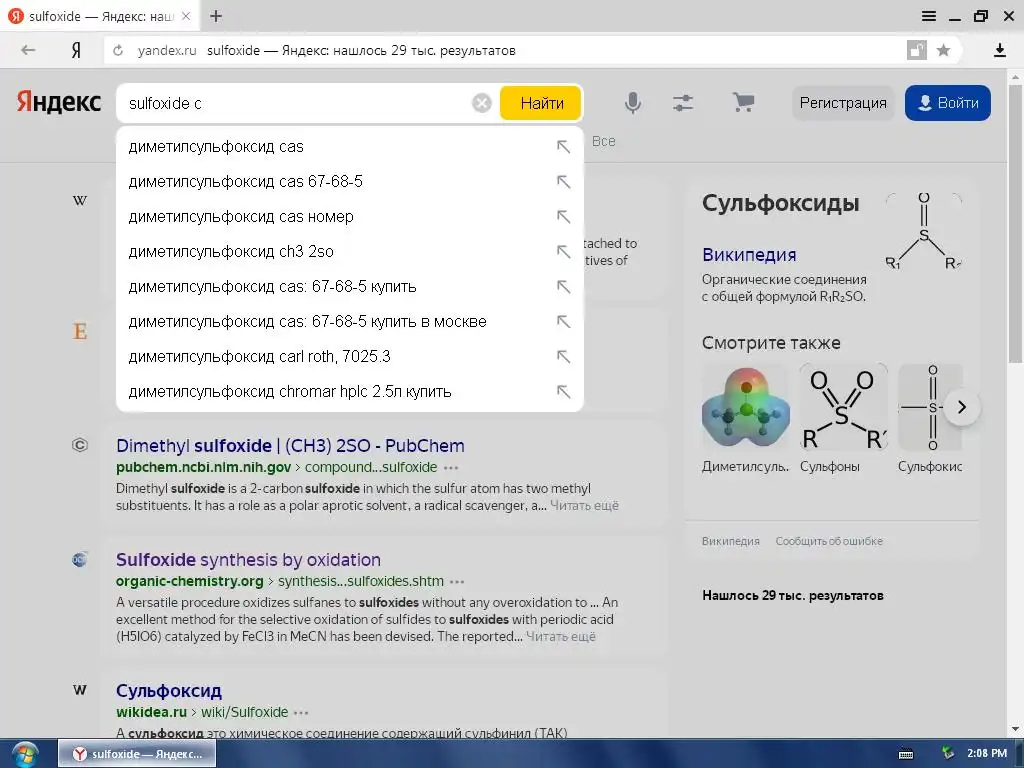The height and width of the screenshot is (768, 1024).
Task: Open the search settings sliders icon
Action: point(683,103)
